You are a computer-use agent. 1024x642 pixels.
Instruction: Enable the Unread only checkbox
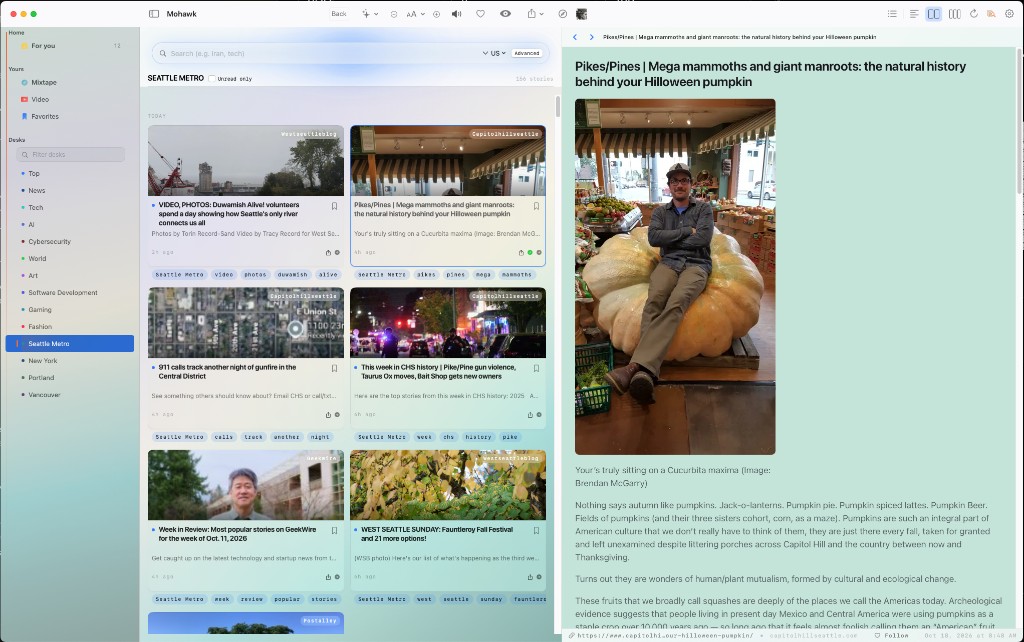[x=212, y=78]
